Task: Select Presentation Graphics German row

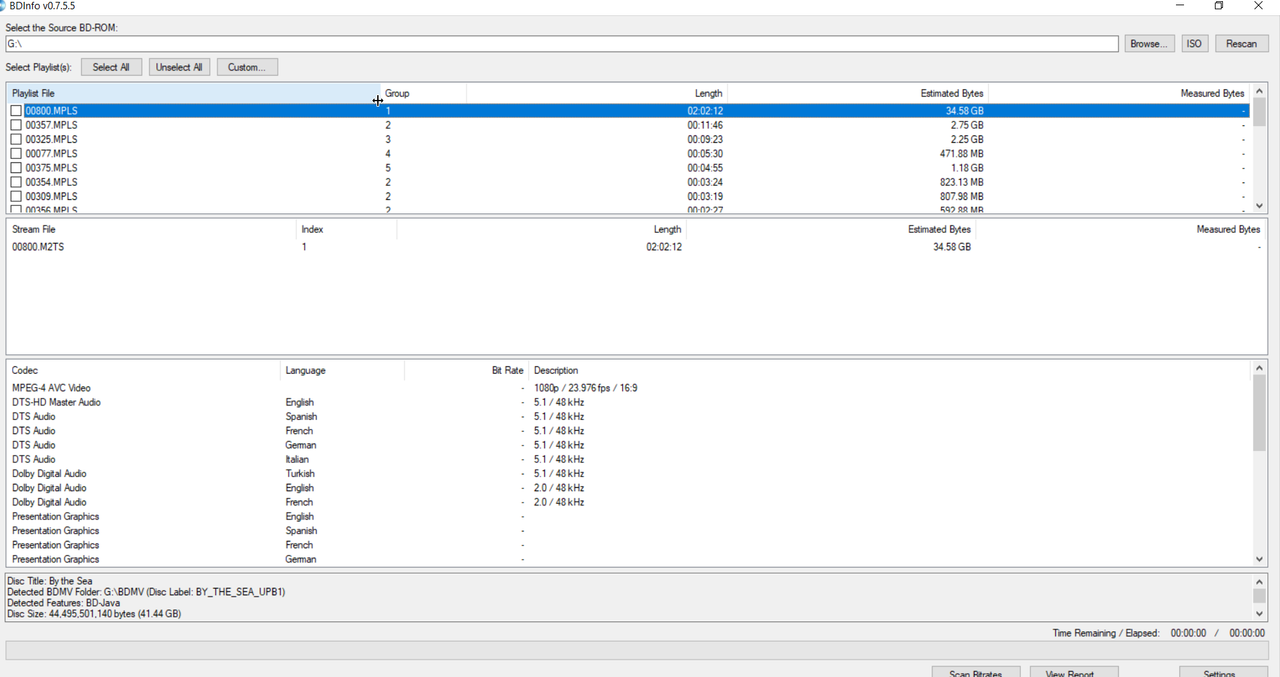Action: pos(629,559)
